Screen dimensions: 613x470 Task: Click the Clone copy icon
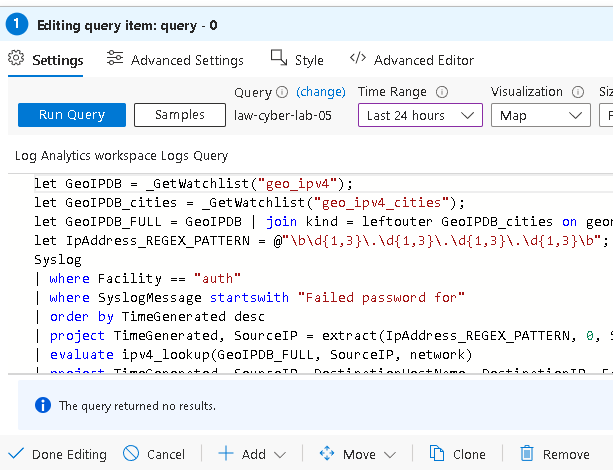click(x=437, y=453)
